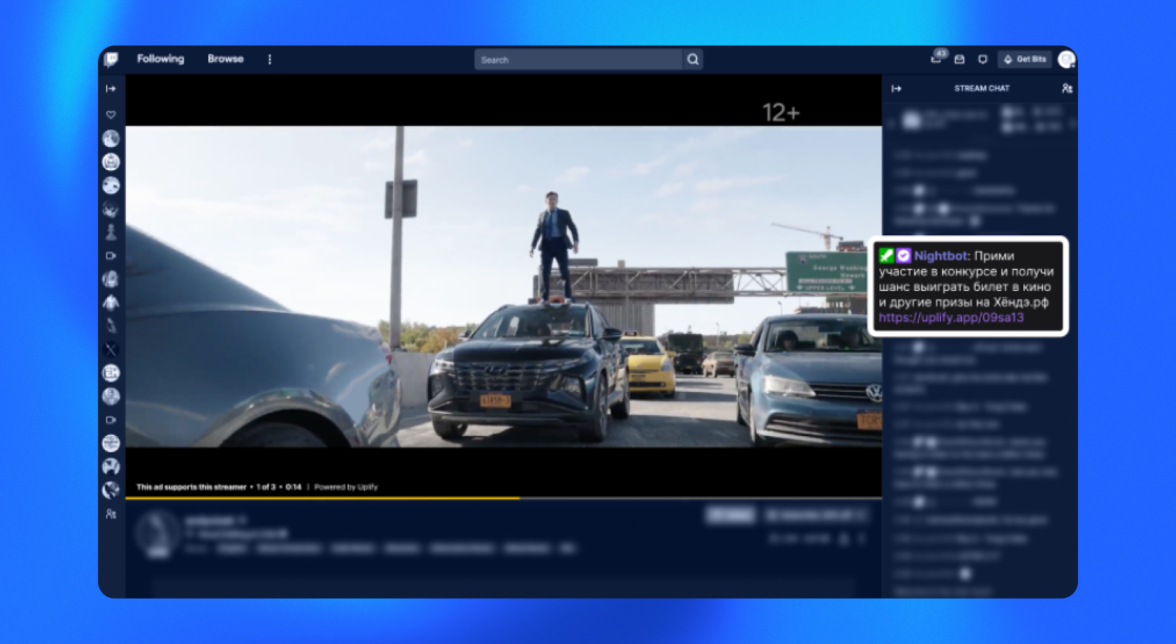This screenshot has width=1176, height=644.
Task: Click the Twitch logo home icon
Action: 111,59
